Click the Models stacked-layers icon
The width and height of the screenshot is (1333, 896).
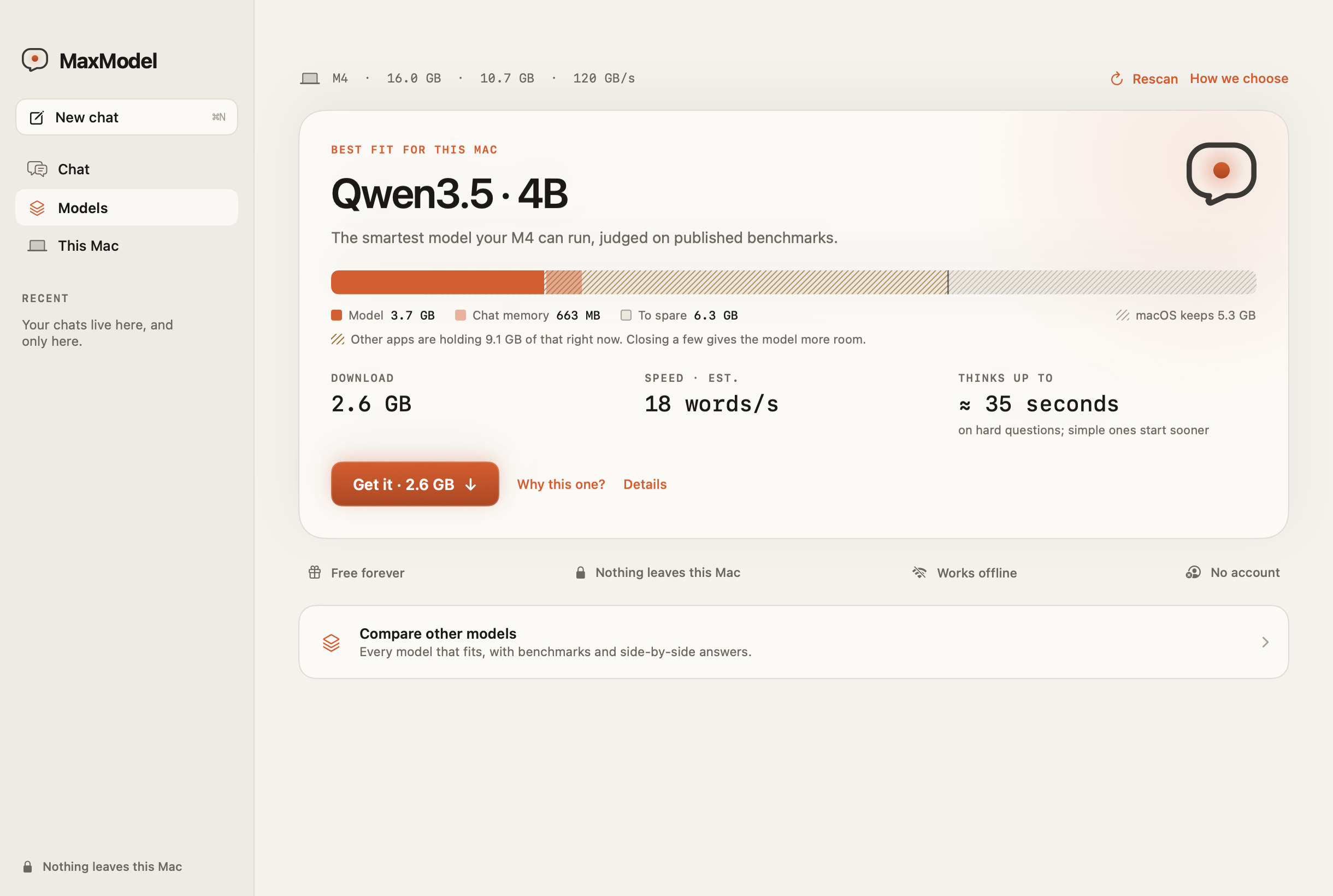[37, 208]
